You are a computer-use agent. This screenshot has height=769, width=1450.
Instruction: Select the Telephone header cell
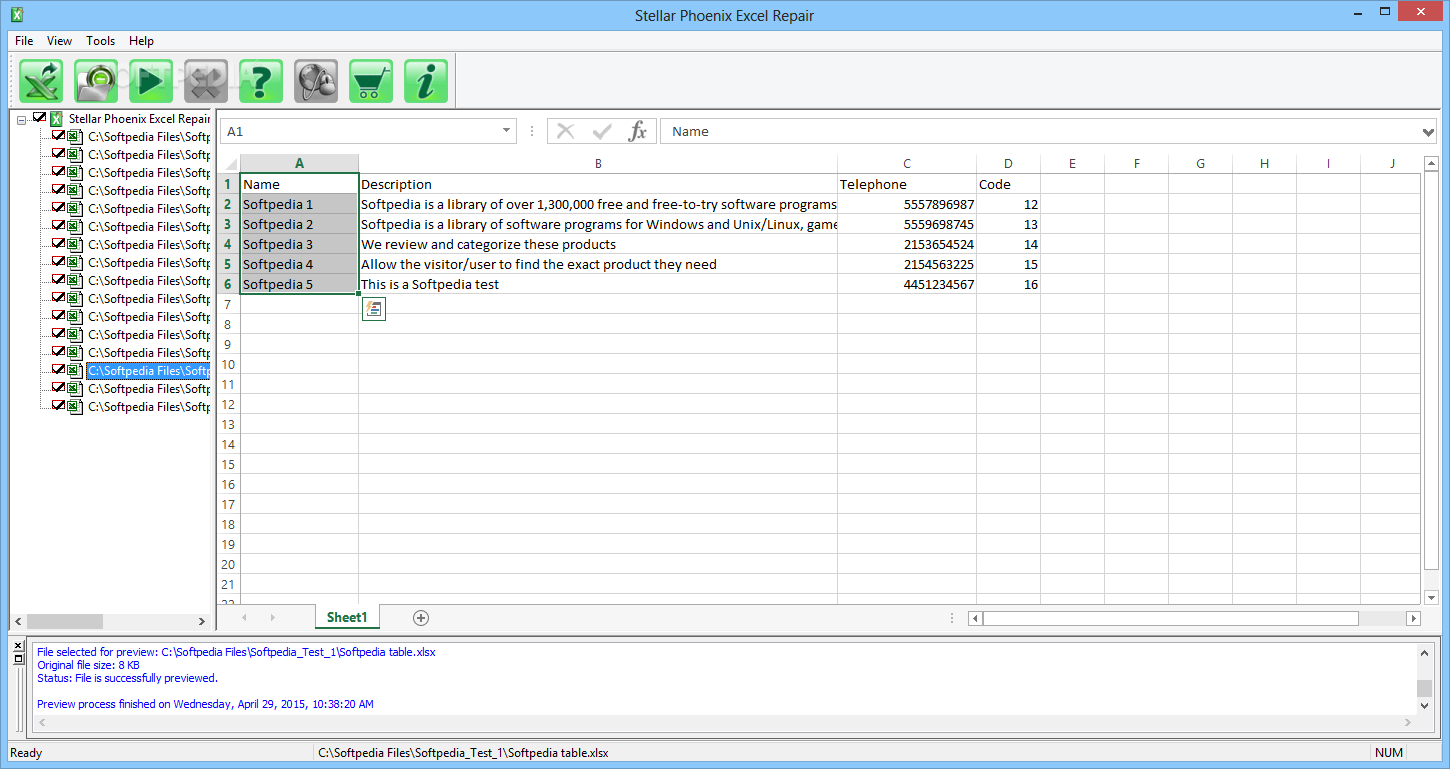tap(907, 184)
